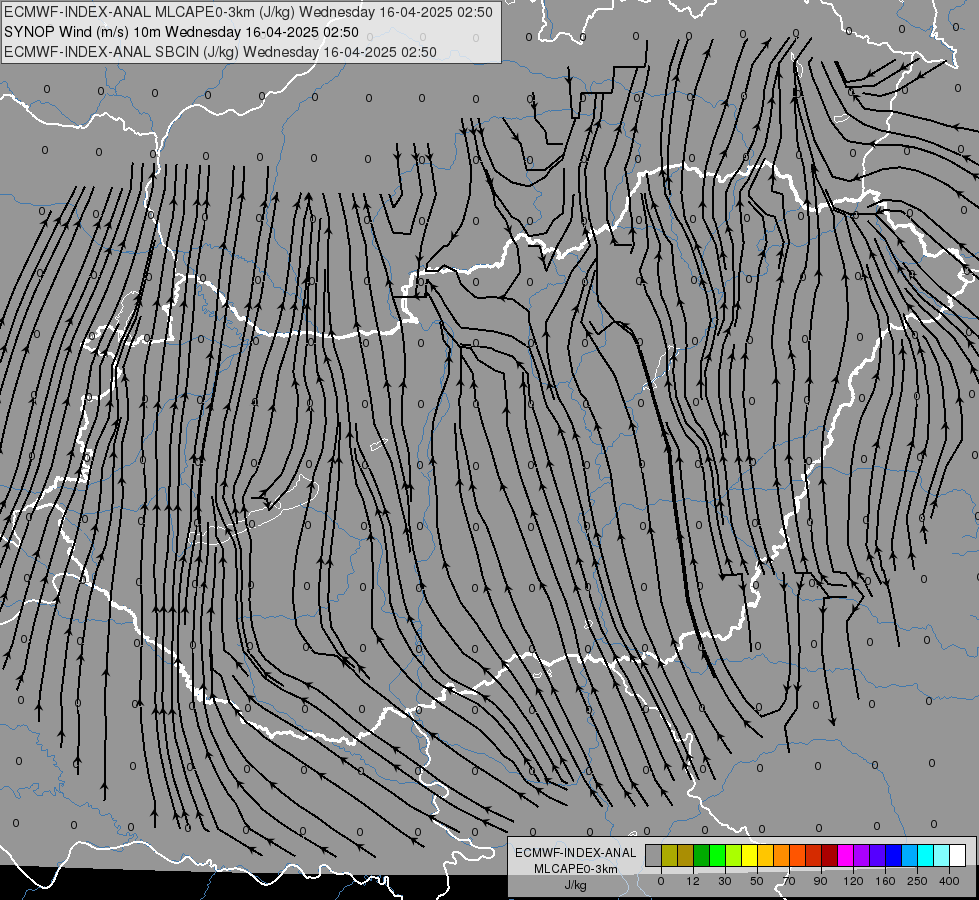979x900 pixels.
Task: Click the legend value 30
Action: pos(725,881)
